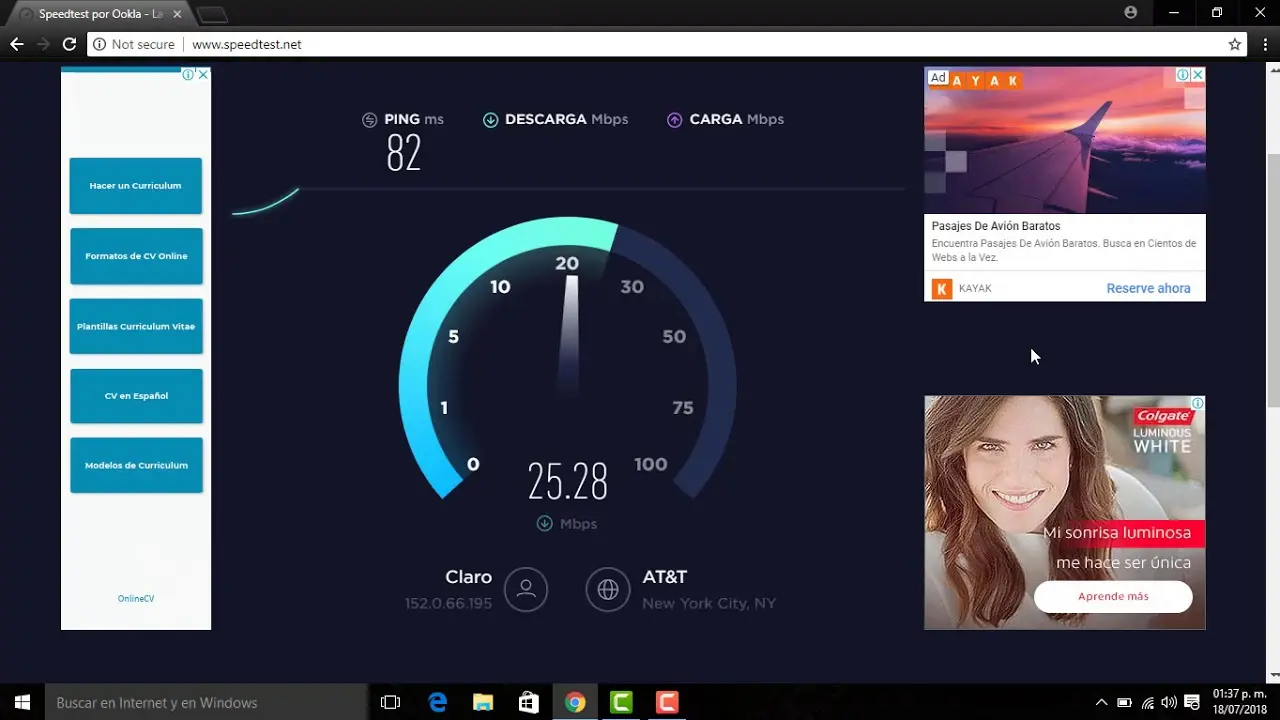Open the Microsoft Store taskbar icon
Viewport: 1280px width, 720px height.
click(528, 702)
